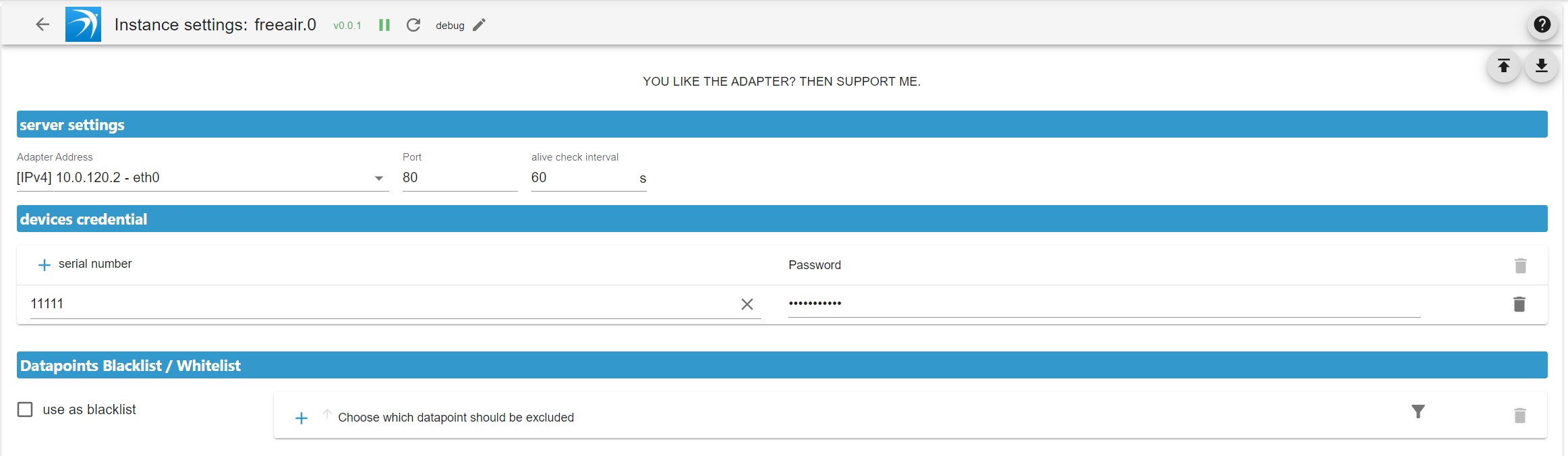Open the Adapter Address dropdown
The width and height of the screenshot is (1568, 456).
pos(202,178)
